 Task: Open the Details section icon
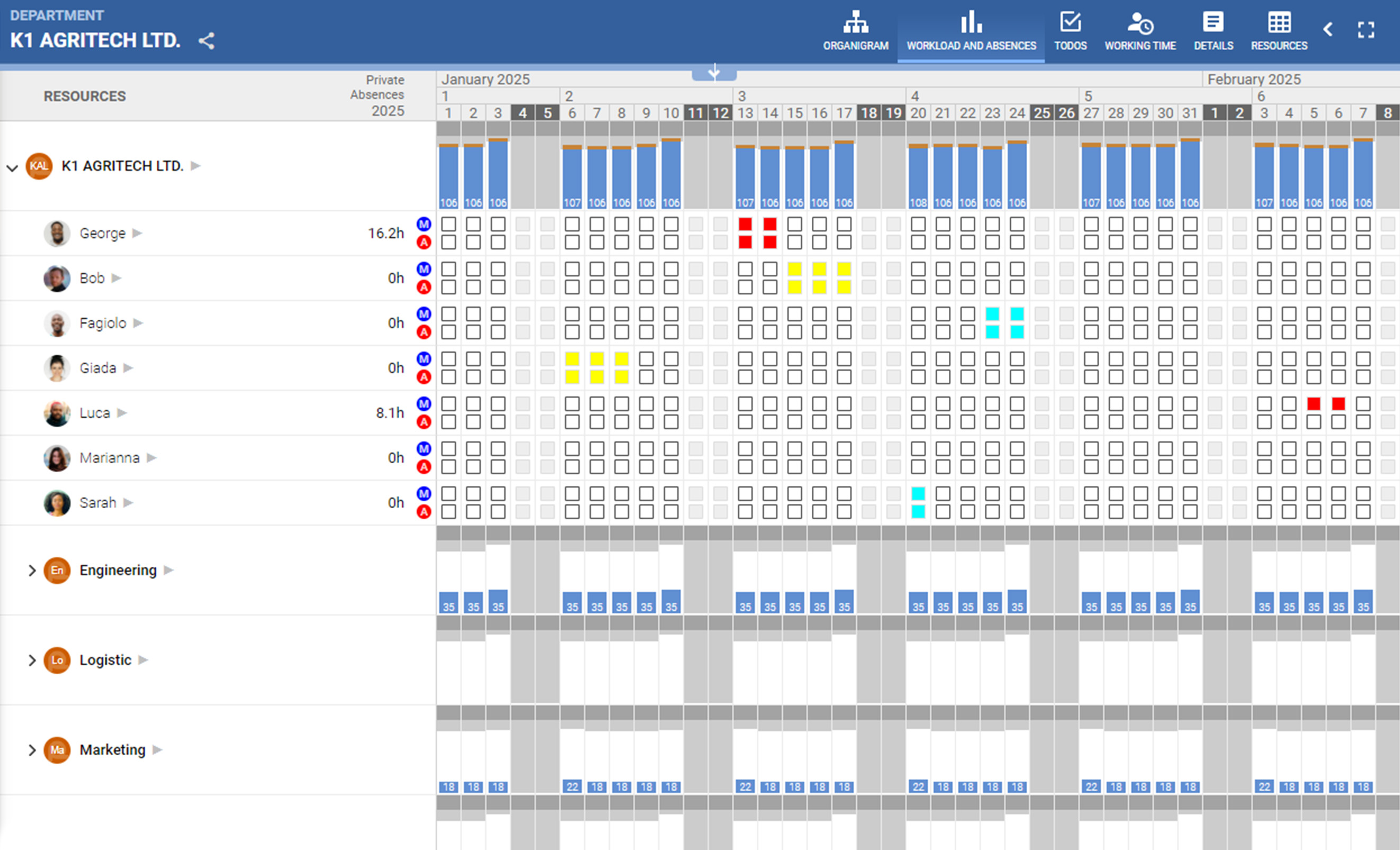[x=1213, y=31]
